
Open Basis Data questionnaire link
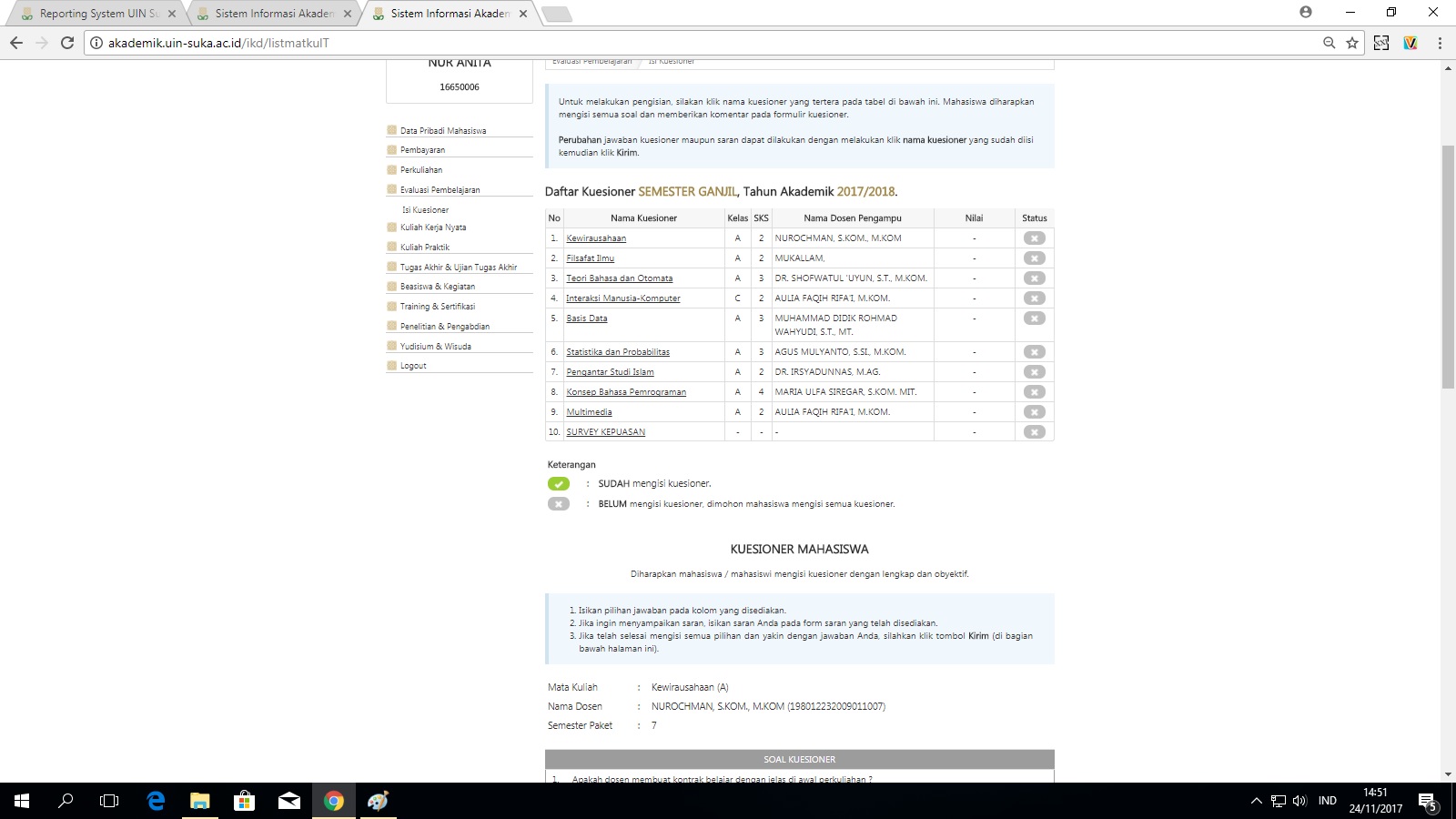586,318
